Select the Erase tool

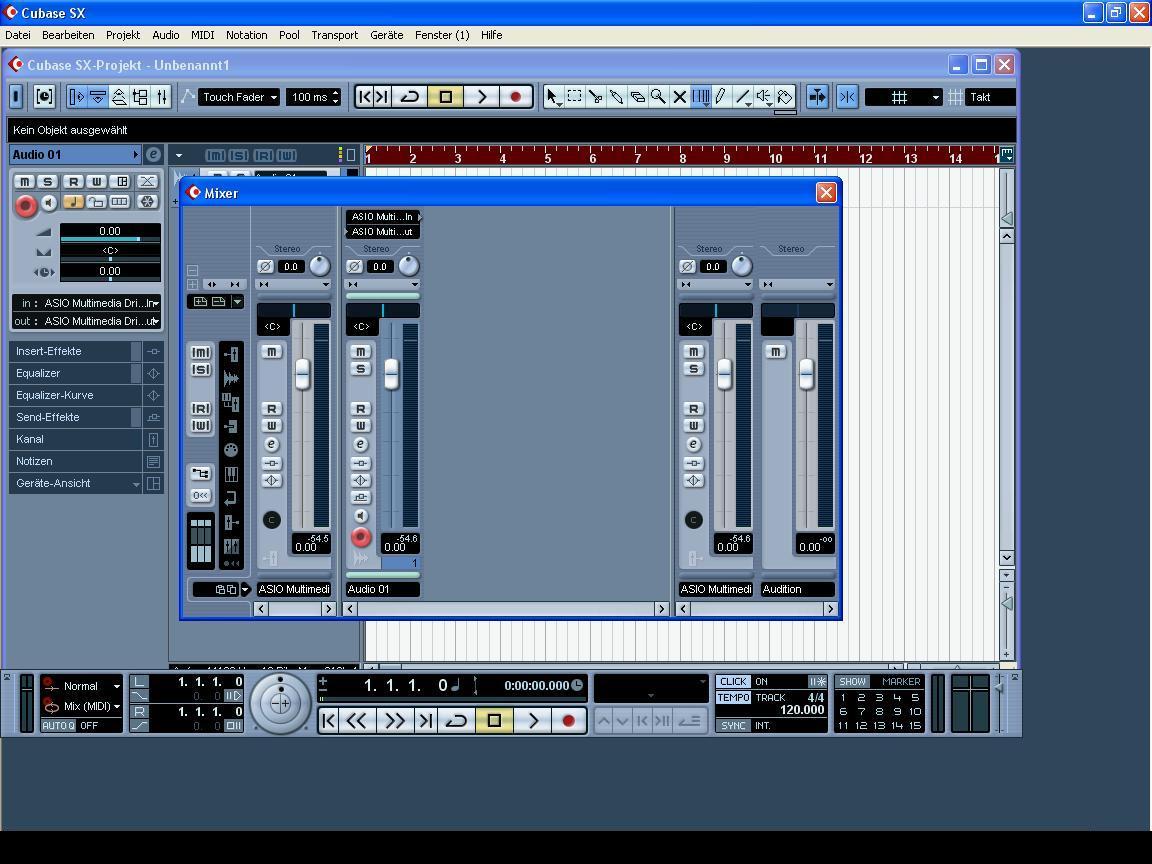(x=638, y=96)
